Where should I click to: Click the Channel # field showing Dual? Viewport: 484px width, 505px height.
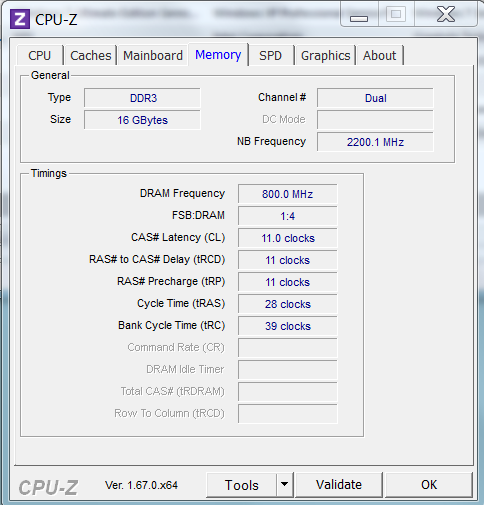(x=375, y=98)
